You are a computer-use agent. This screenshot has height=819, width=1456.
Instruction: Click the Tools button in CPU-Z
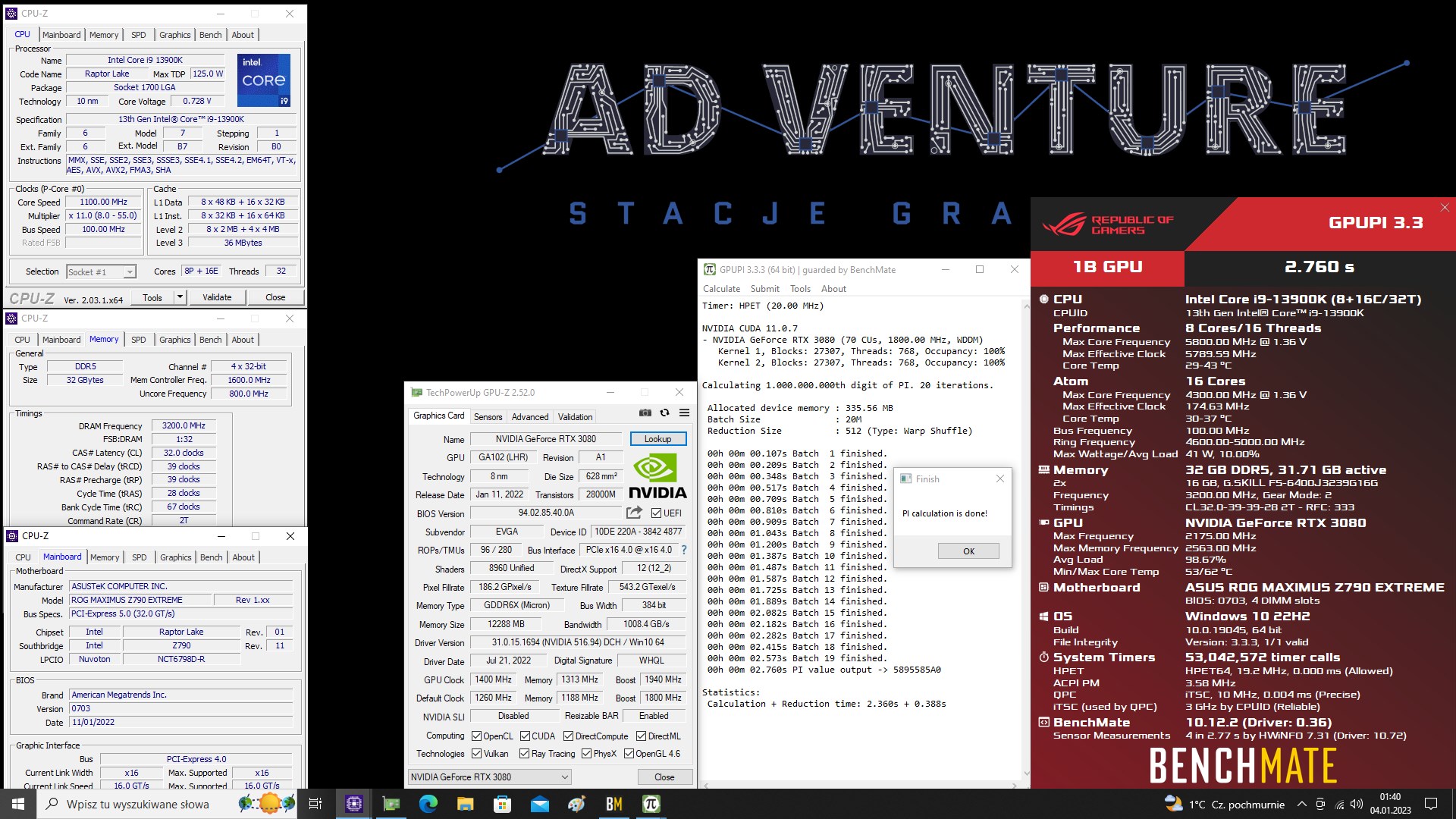pyautogui.click(x=152, y=297)
